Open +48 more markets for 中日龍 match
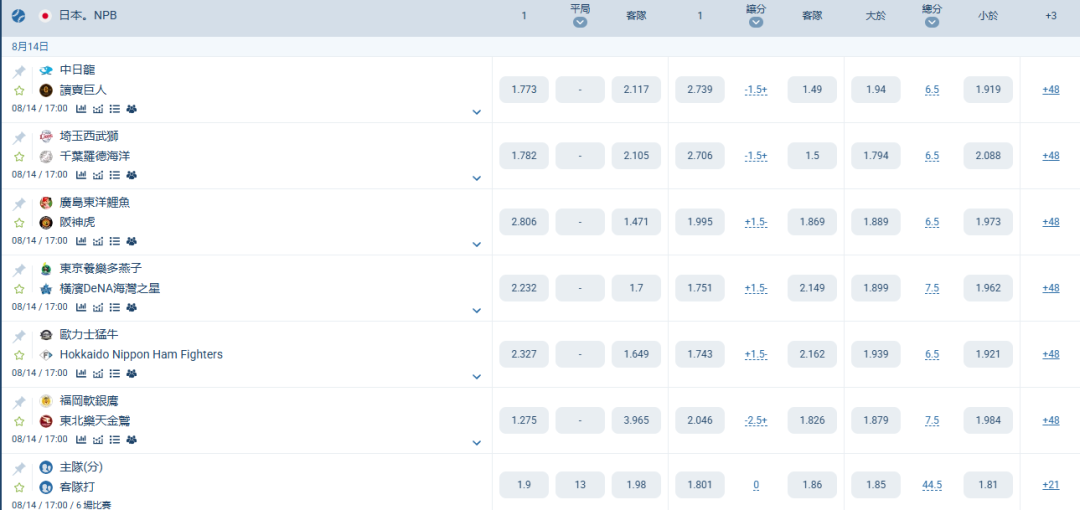1080x510 pixels. pyautogui.click(x=1050, y=90)
